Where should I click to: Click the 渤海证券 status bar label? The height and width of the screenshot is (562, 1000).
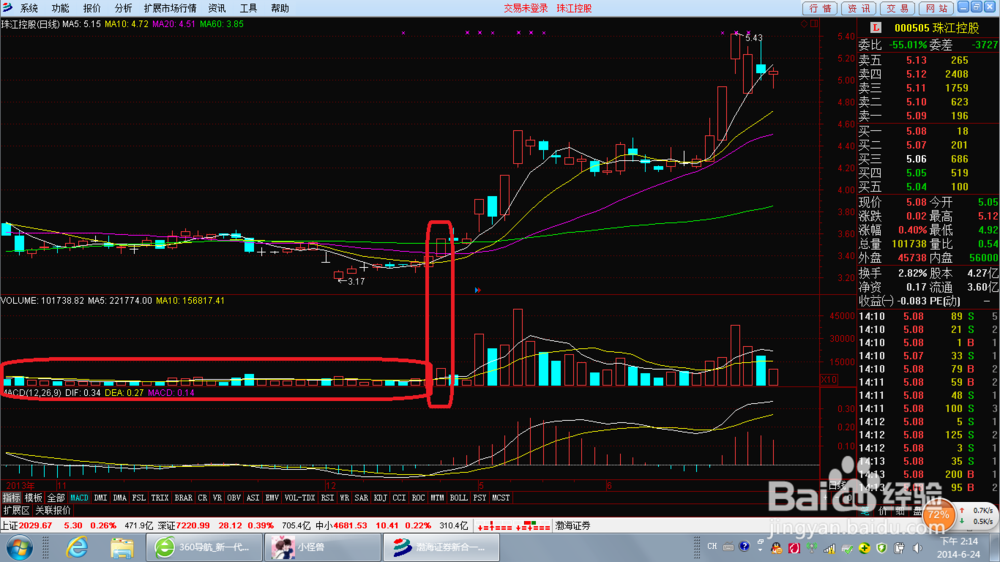pyautogui.click(x=572, y=526)
